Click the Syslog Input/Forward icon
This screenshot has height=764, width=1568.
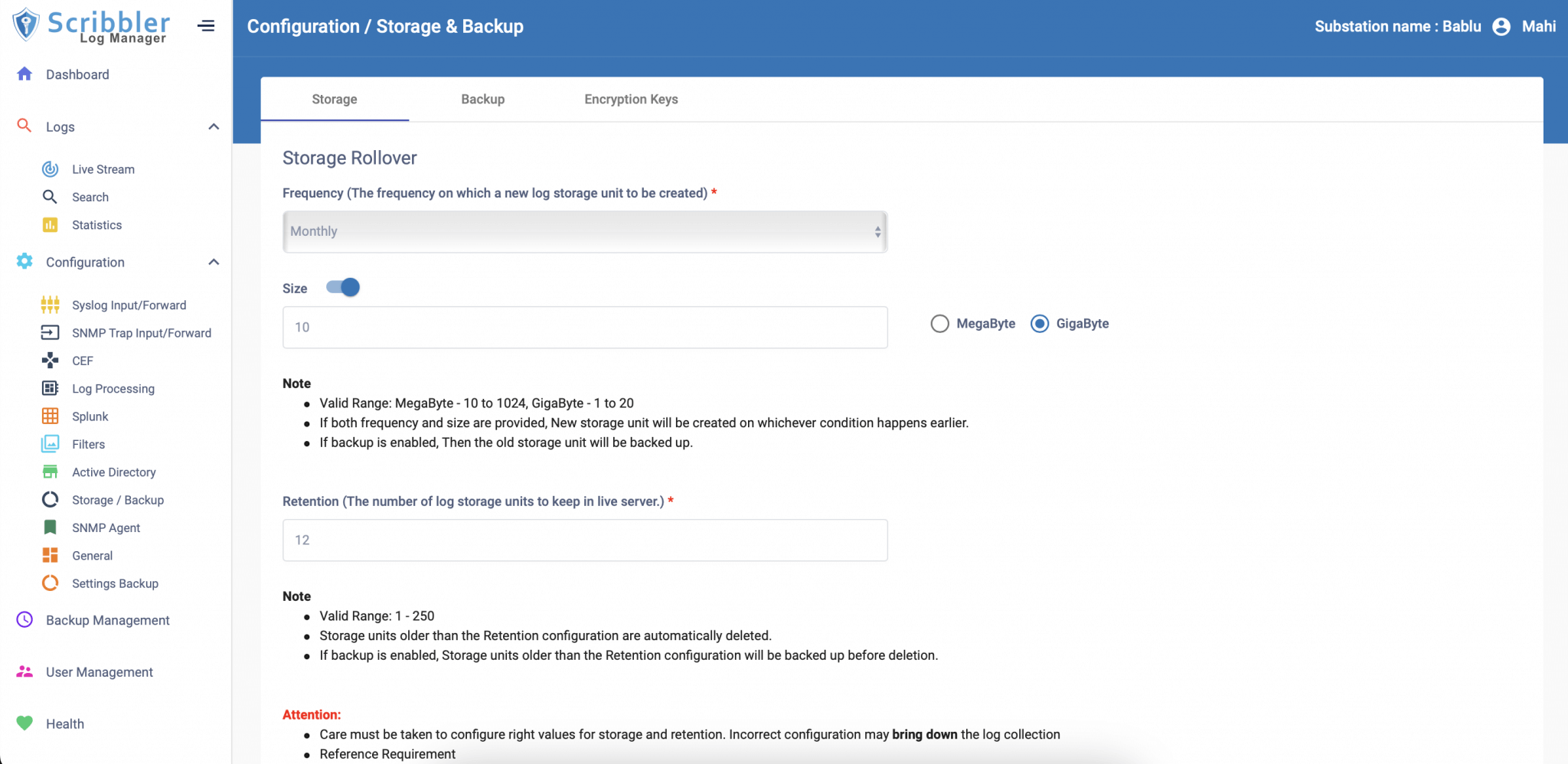51,305
